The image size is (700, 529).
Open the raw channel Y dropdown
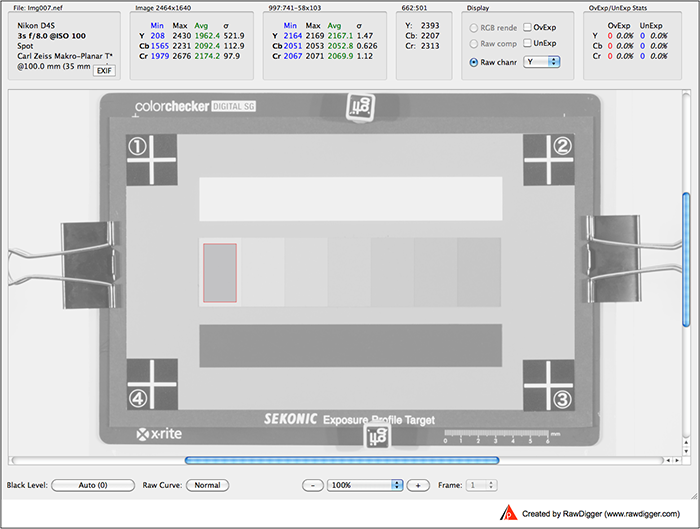(542, 62)
